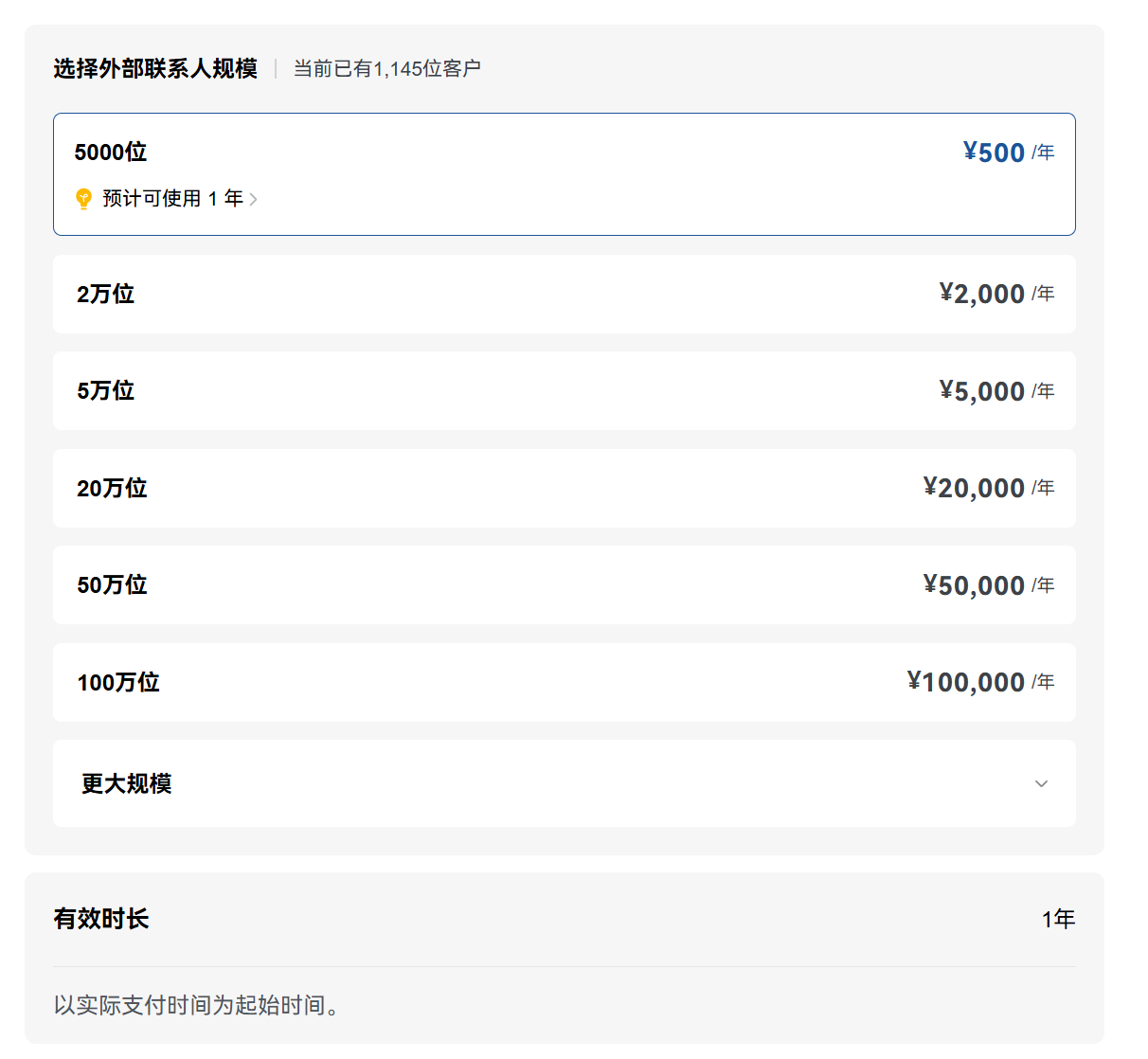
Task: Click the ¥500 /年 price
Action: tap(1008, 153)
